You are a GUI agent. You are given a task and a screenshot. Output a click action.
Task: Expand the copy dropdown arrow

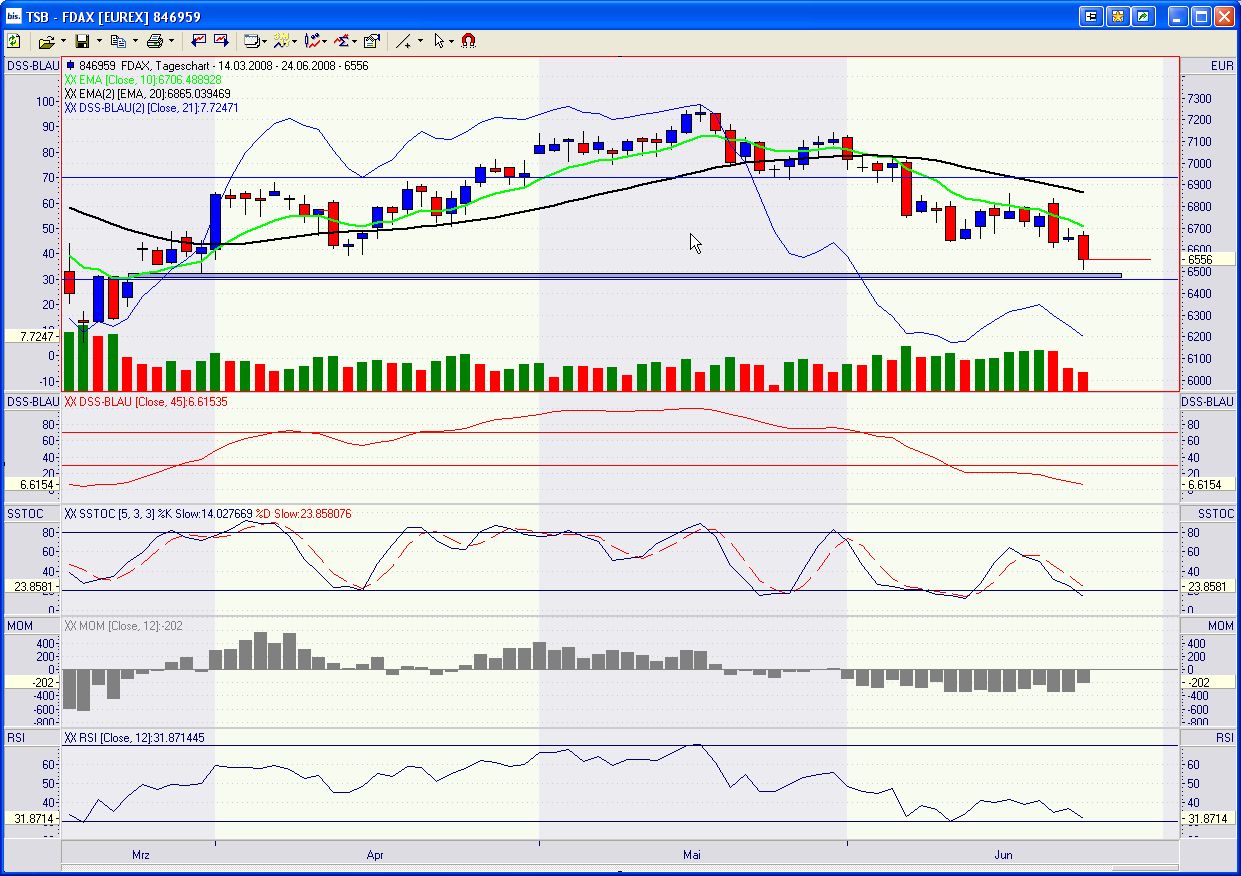point(134,41)
